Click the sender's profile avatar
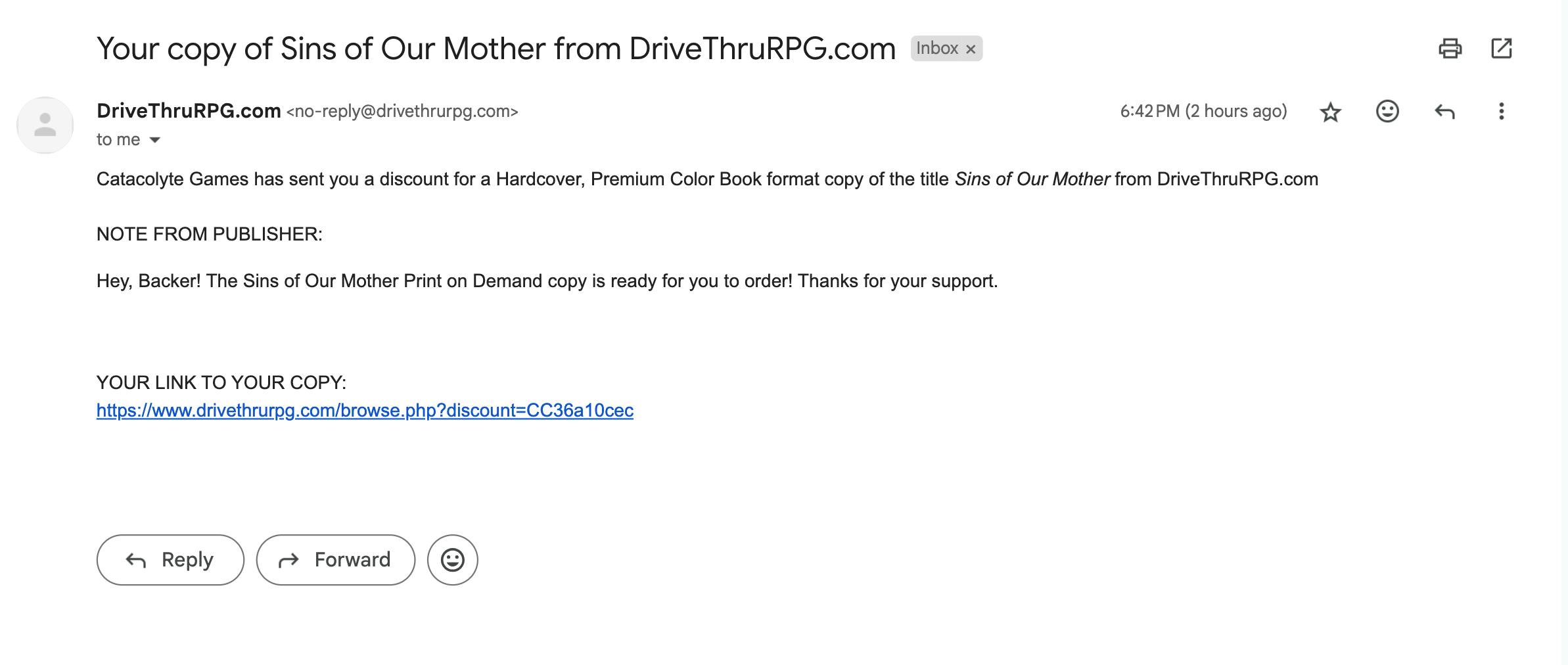 [x=45, y=125]
